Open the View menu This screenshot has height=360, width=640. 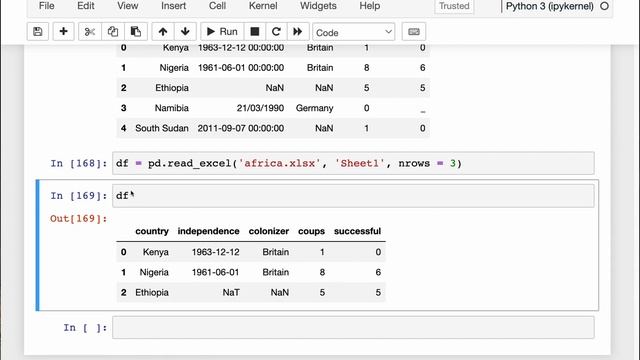tap(128, 6)
